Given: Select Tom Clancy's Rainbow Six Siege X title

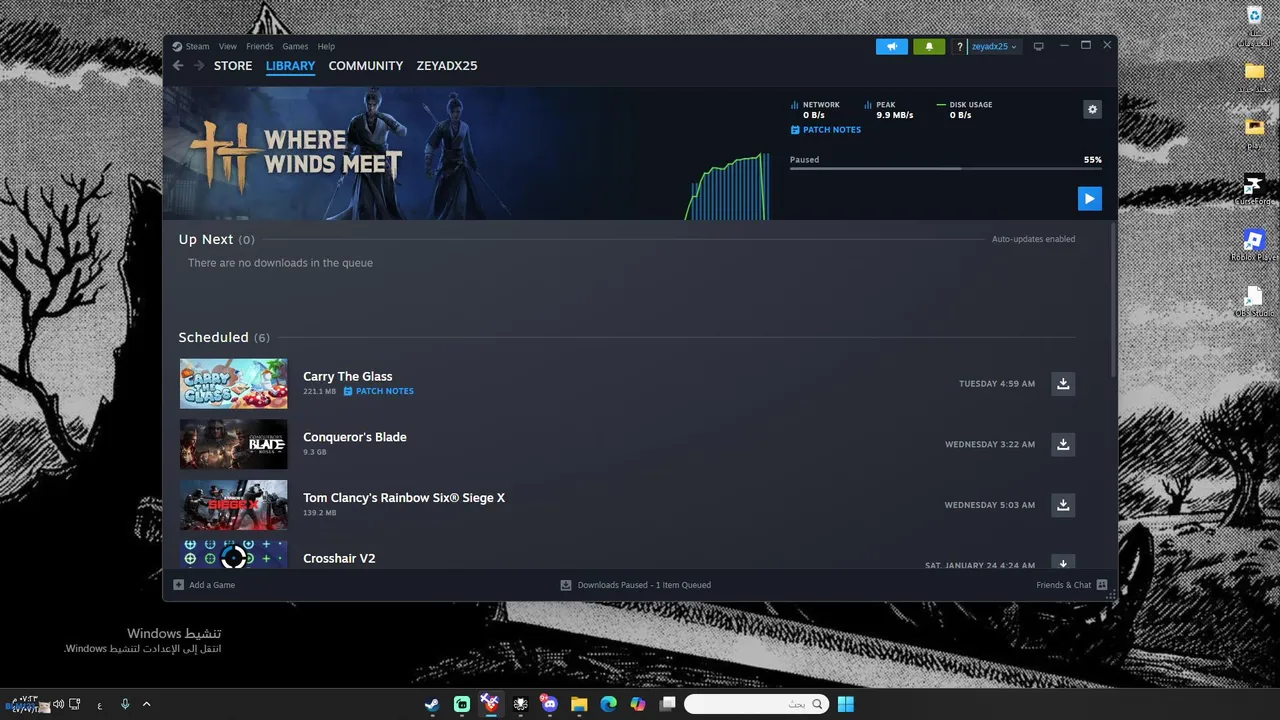Looking at the screenshot, I should pyautogui.click(x=404, y=498).
